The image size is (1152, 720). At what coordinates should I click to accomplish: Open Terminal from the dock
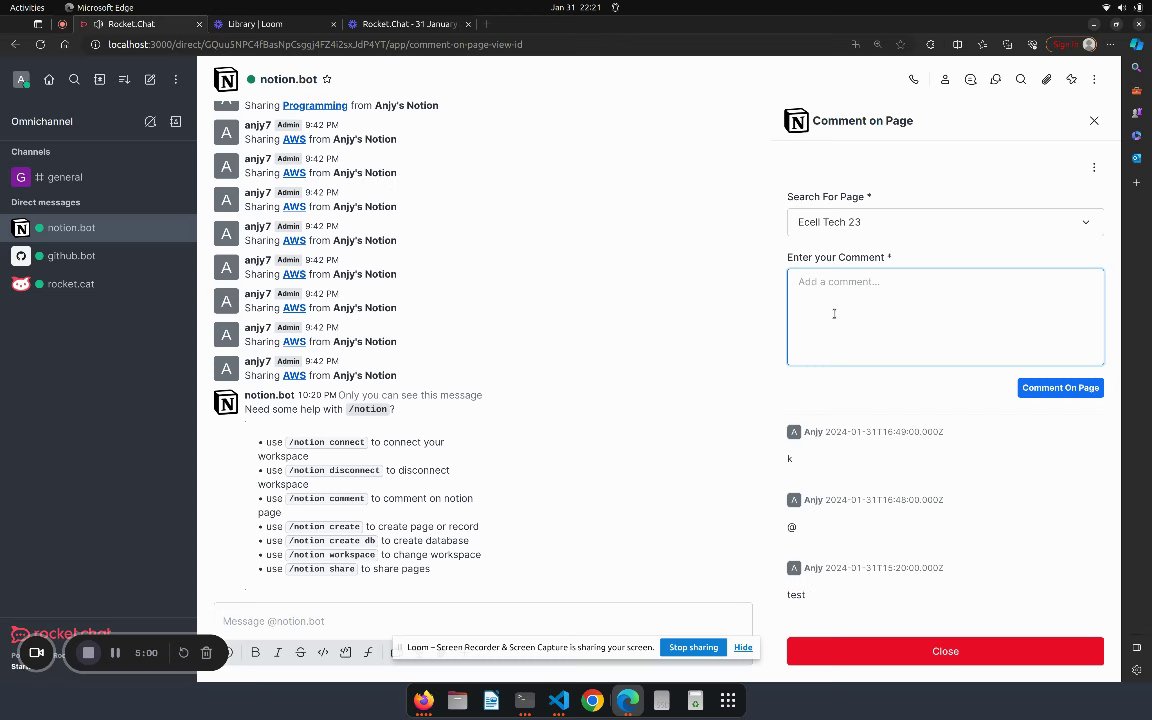pos(525,700)
